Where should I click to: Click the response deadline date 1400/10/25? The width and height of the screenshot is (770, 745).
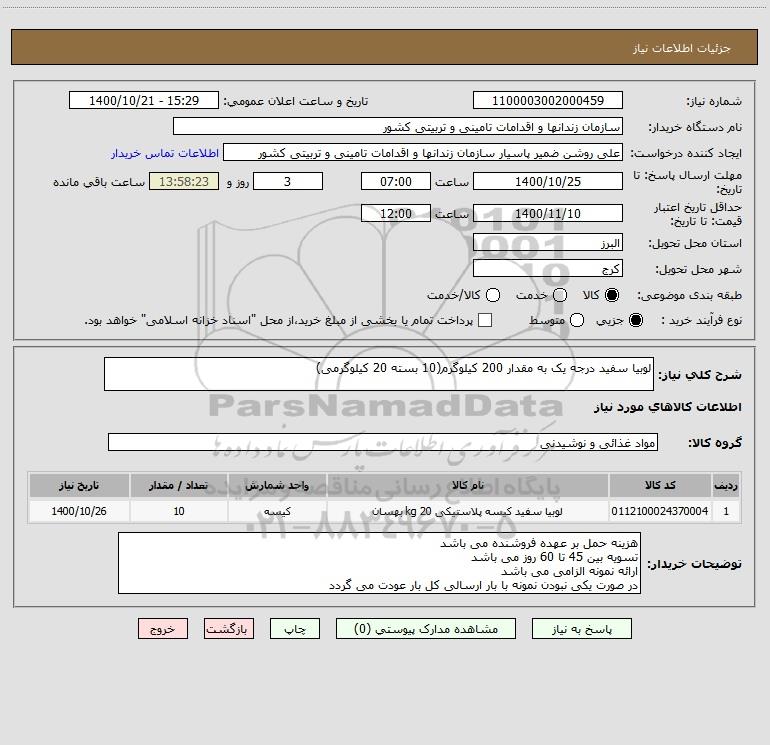pos(548,181)
